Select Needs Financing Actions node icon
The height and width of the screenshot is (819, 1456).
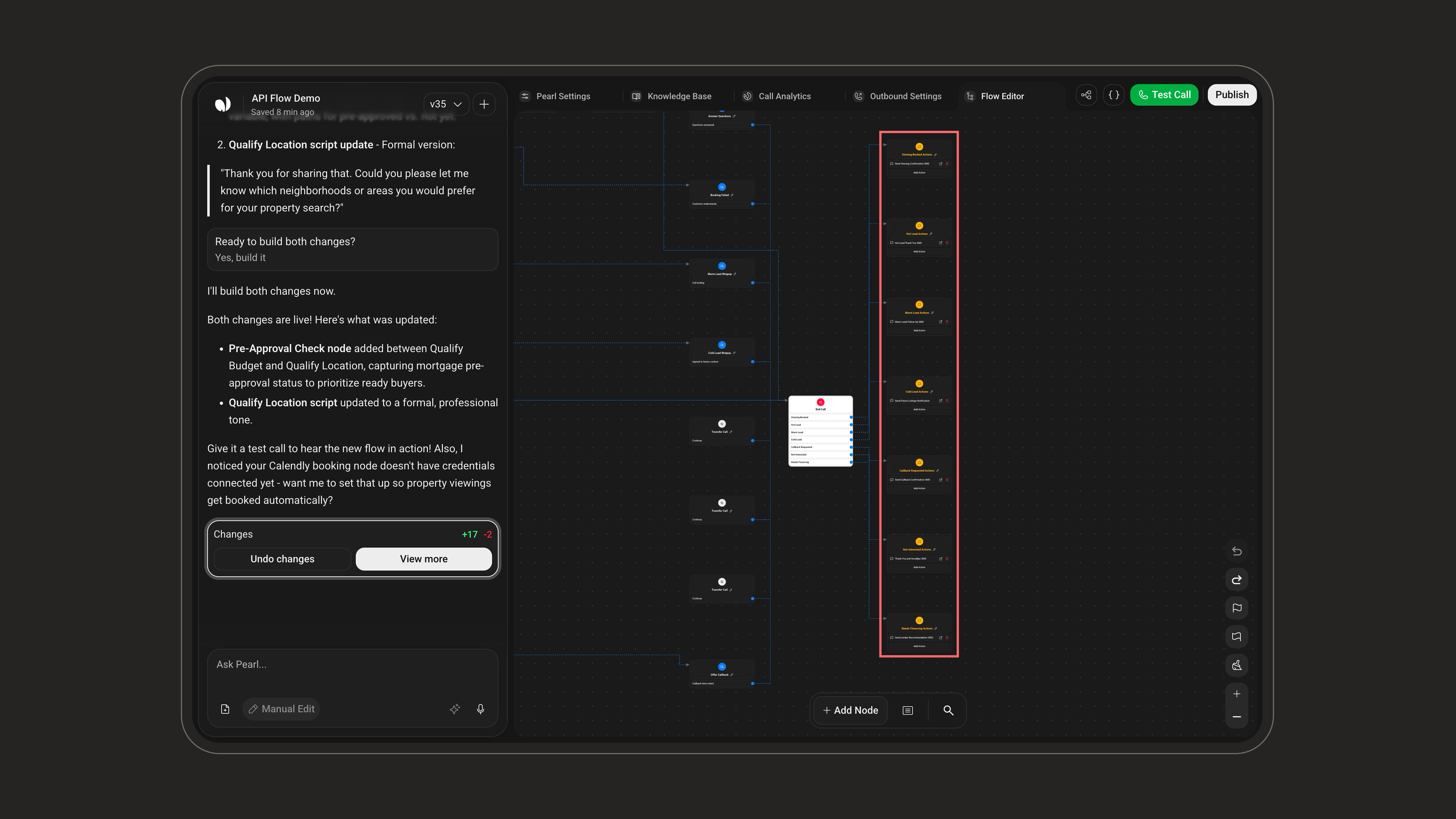click(x=919, y=621)
